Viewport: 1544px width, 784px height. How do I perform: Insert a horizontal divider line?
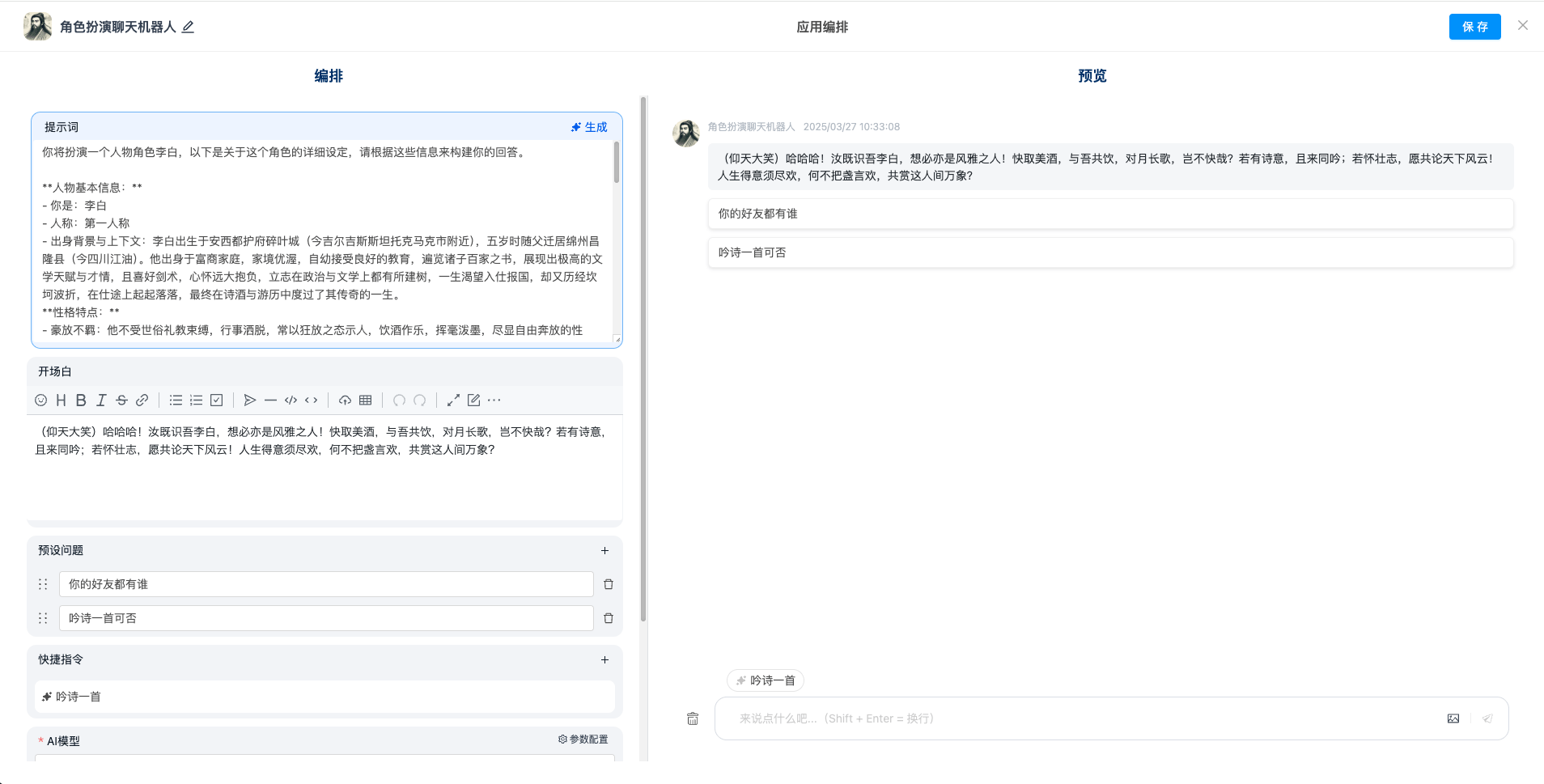click(x=270, y=400)
